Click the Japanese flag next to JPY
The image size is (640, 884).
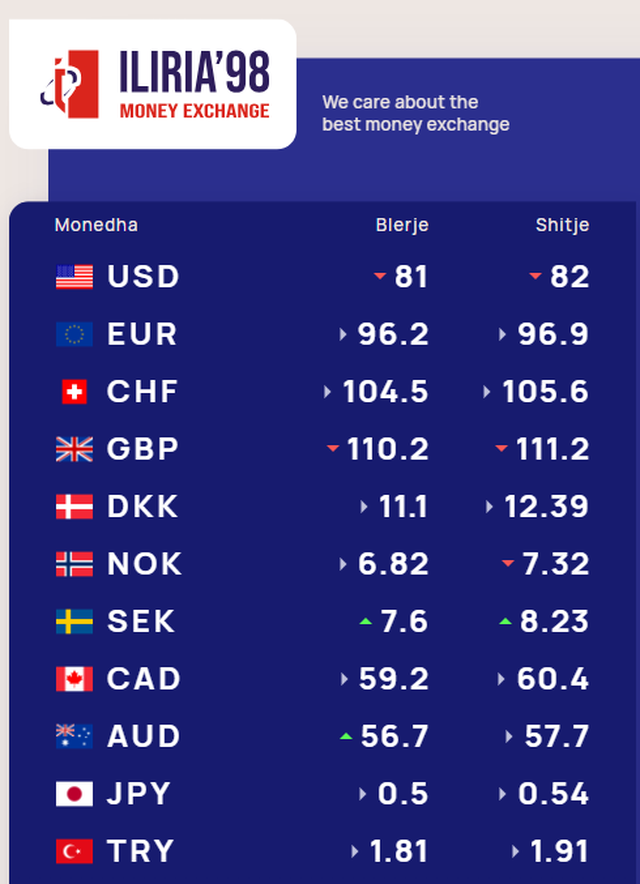pos(74,795)
